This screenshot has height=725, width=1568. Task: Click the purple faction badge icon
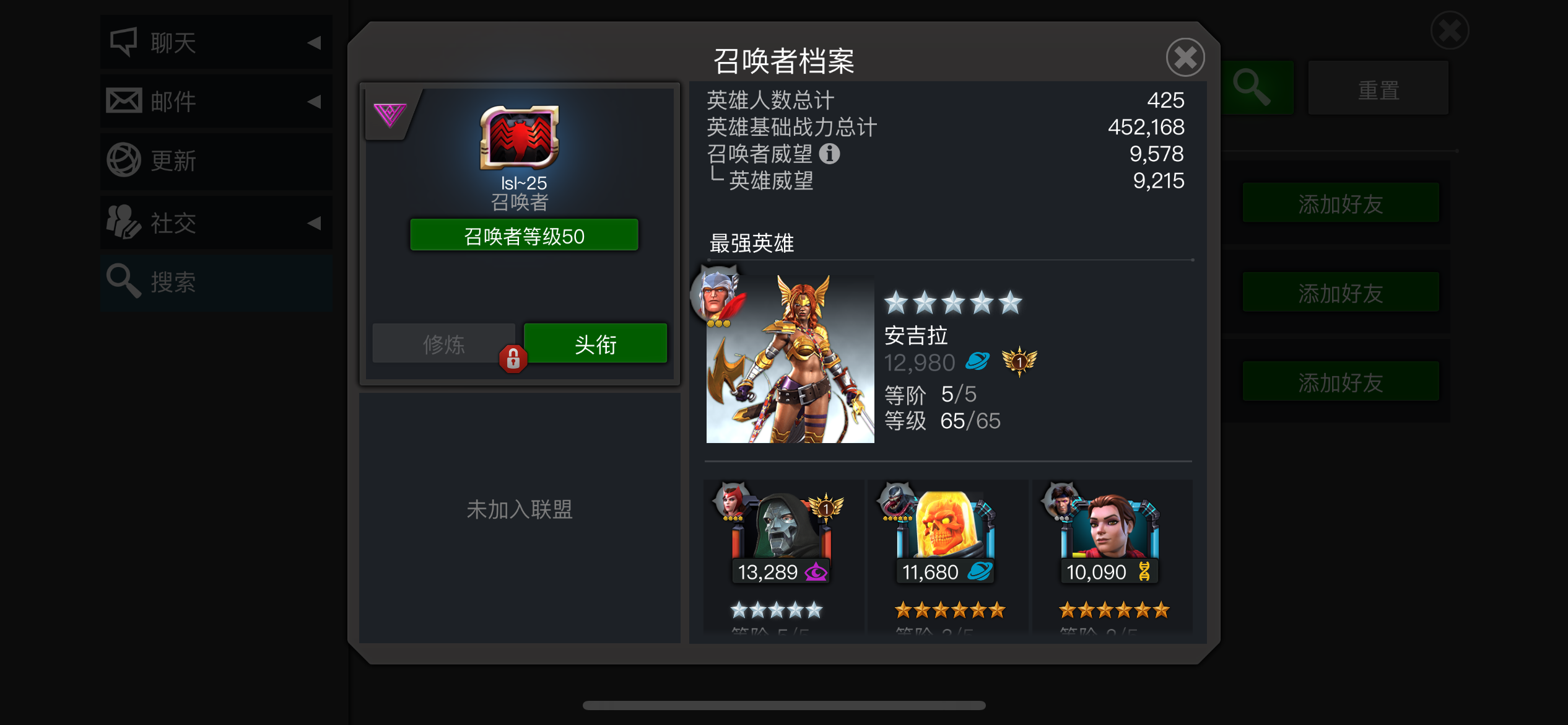point(390,115)
